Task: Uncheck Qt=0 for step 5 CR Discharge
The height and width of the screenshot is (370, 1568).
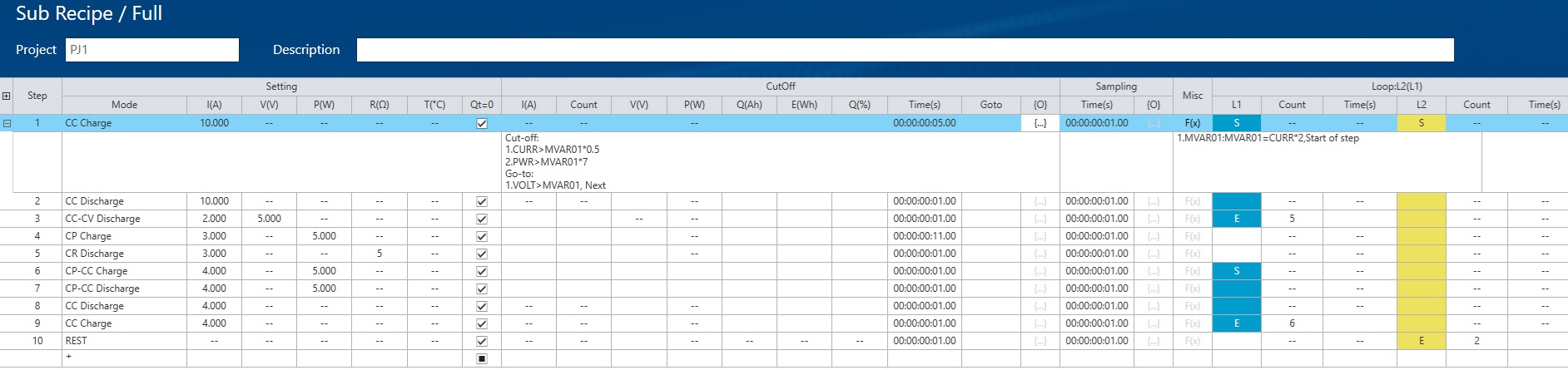Action: point(481,254)
